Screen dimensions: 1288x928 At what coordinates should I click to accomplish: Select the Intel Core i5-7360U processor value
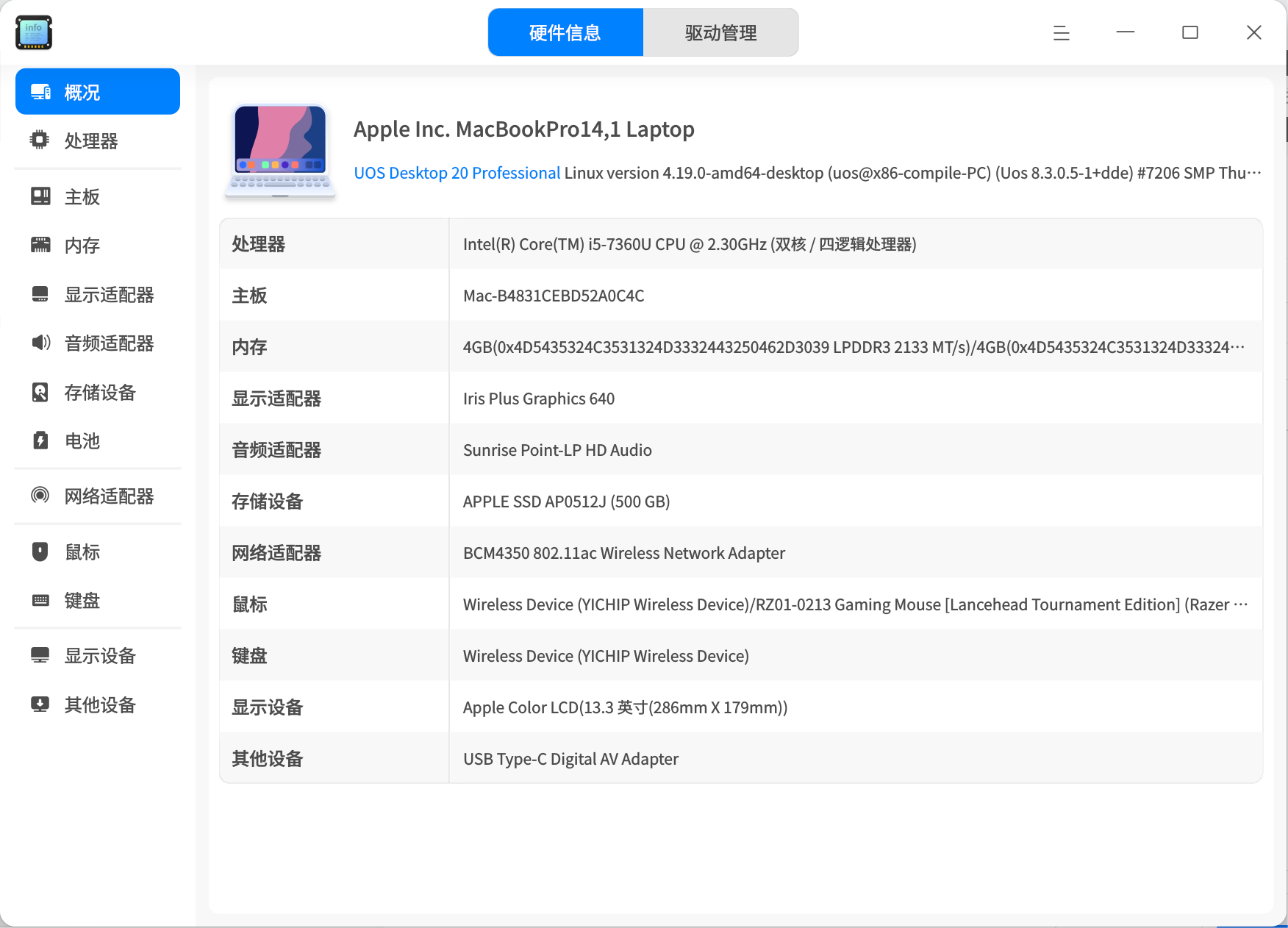point(690,244)
